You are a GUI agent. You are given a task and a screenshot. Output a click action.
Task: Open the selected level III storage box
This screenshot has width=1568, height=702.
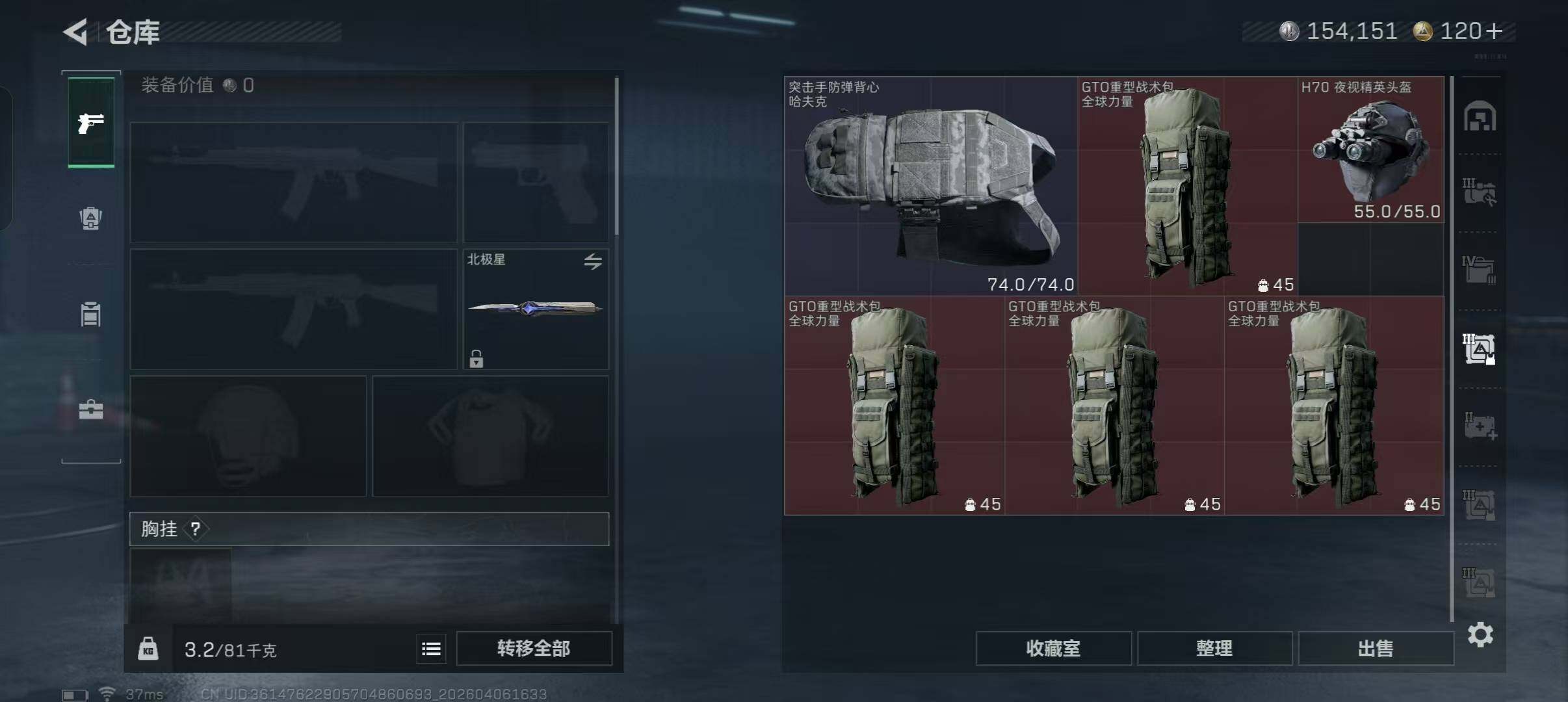pyautogui.click(x=1479, y=349)
